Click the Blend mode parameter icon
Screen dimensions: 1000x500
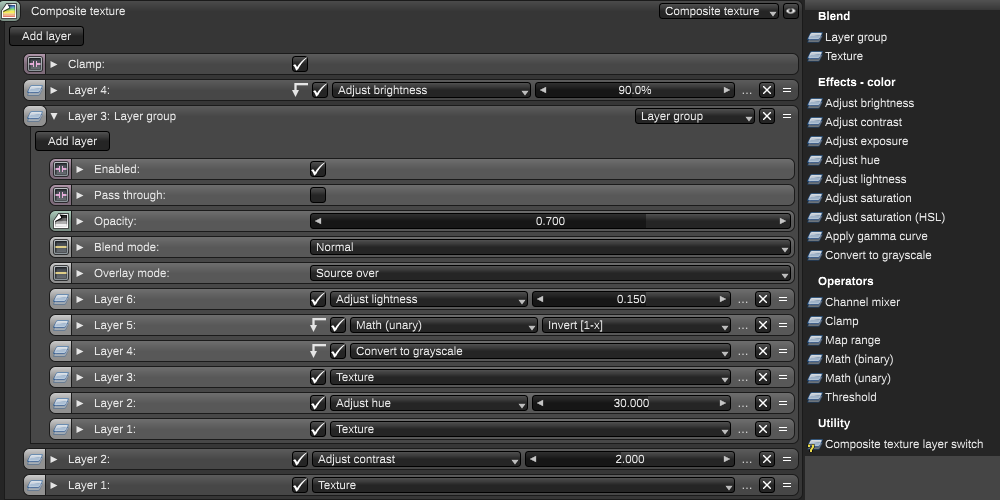click(x=61, y=247)
